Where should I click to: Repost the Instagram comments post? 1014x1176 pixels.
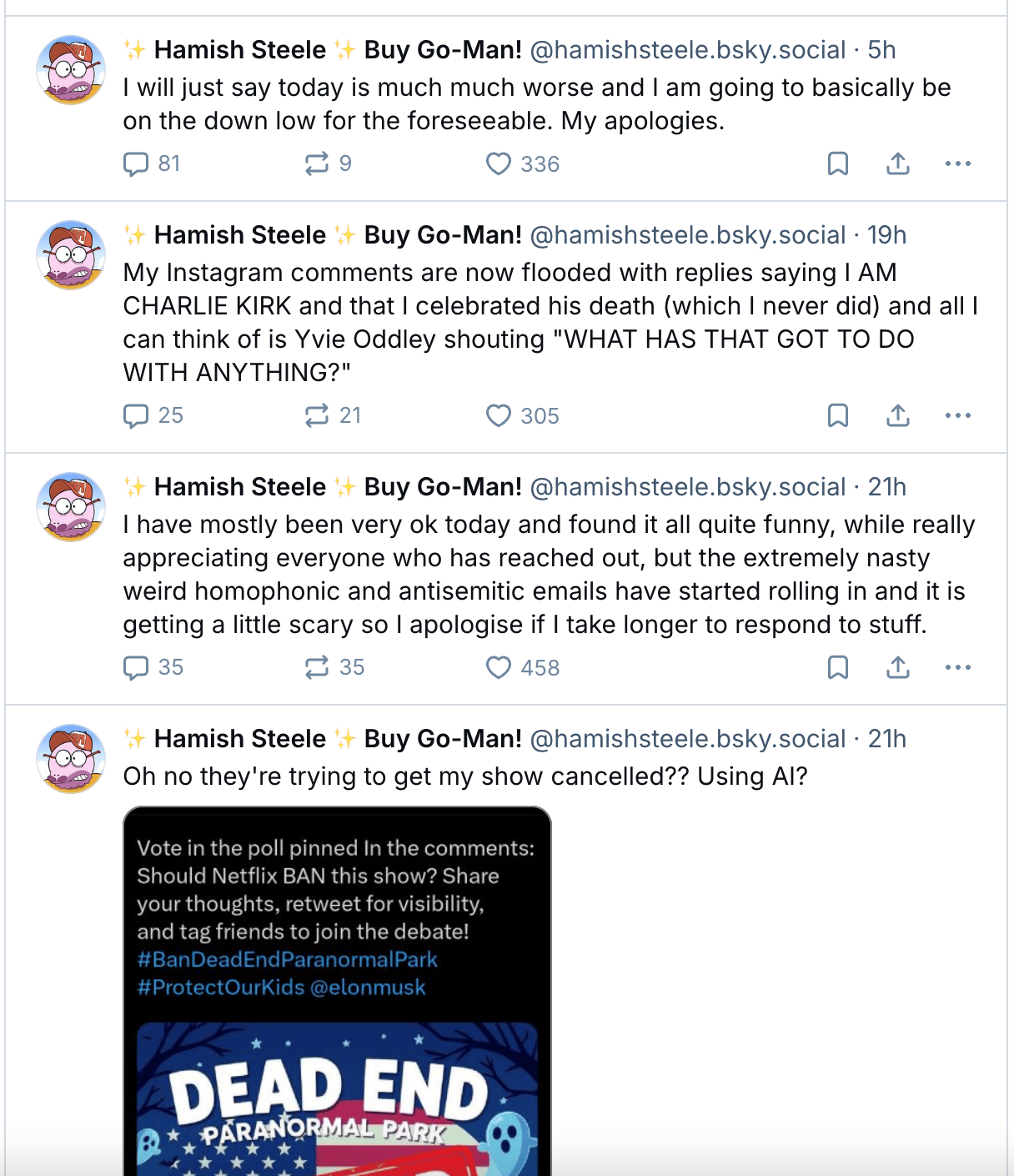[x=317, y=415]
